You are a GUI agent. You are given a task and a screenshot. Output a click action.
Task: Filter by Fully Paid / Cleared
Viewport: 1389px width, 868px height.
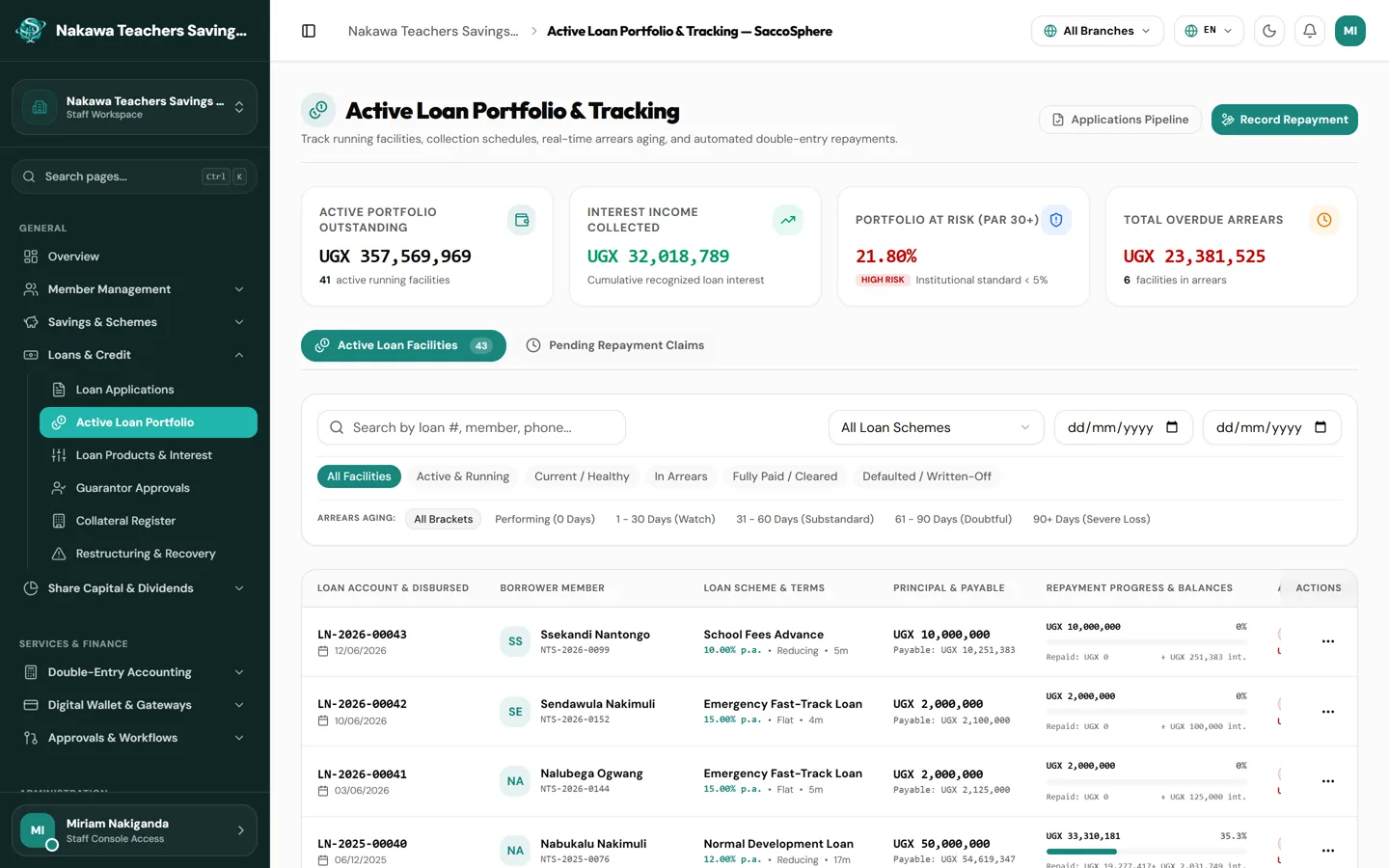pyautogui.click(x=785, y=476)
